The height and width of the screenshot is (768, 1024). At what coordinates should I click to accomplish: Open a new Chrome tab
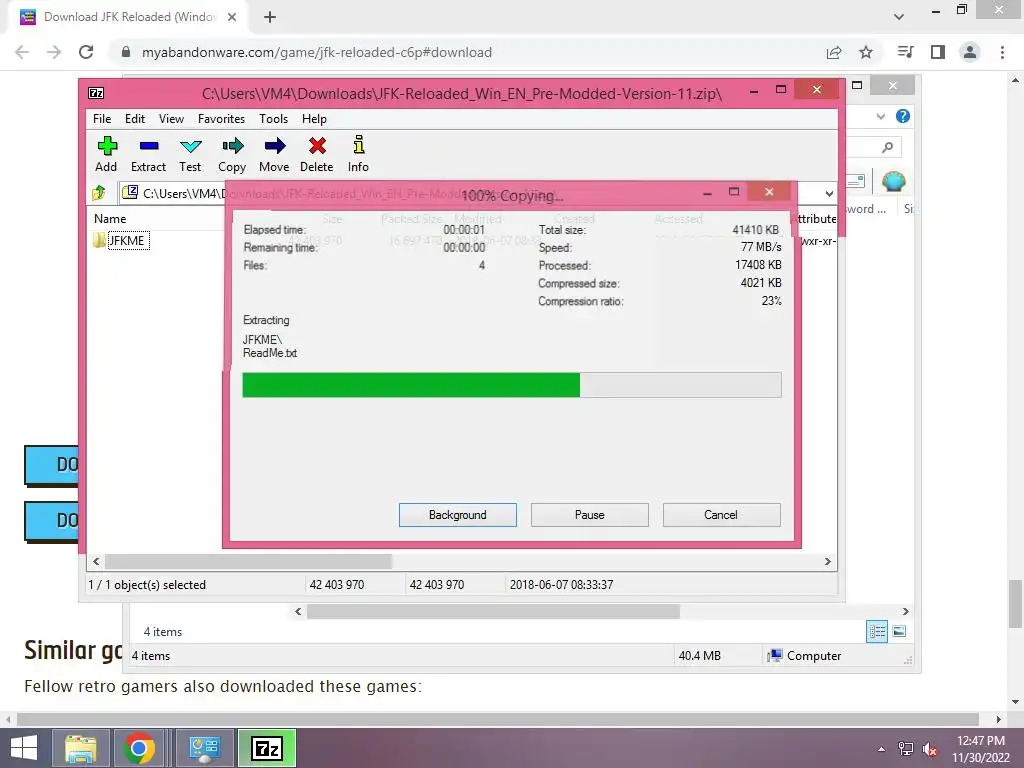coord(270,17)
